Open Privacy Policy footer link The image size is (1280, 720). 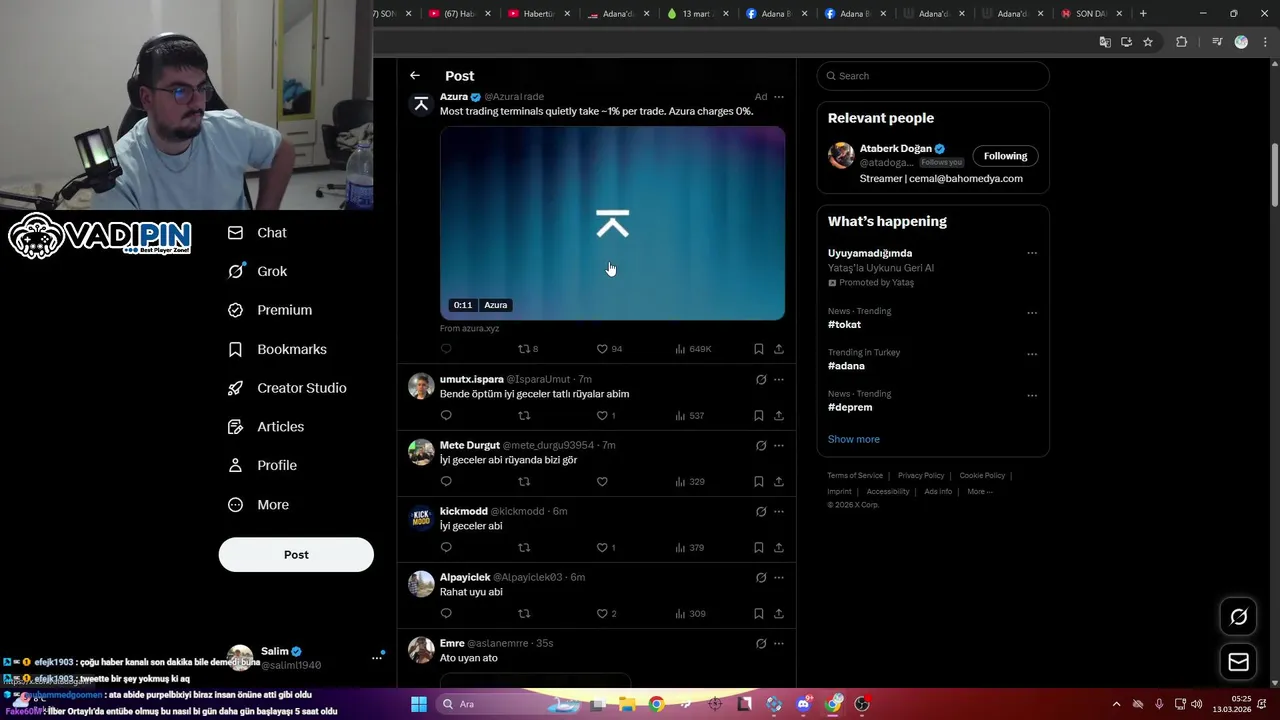tap(921, 476)
